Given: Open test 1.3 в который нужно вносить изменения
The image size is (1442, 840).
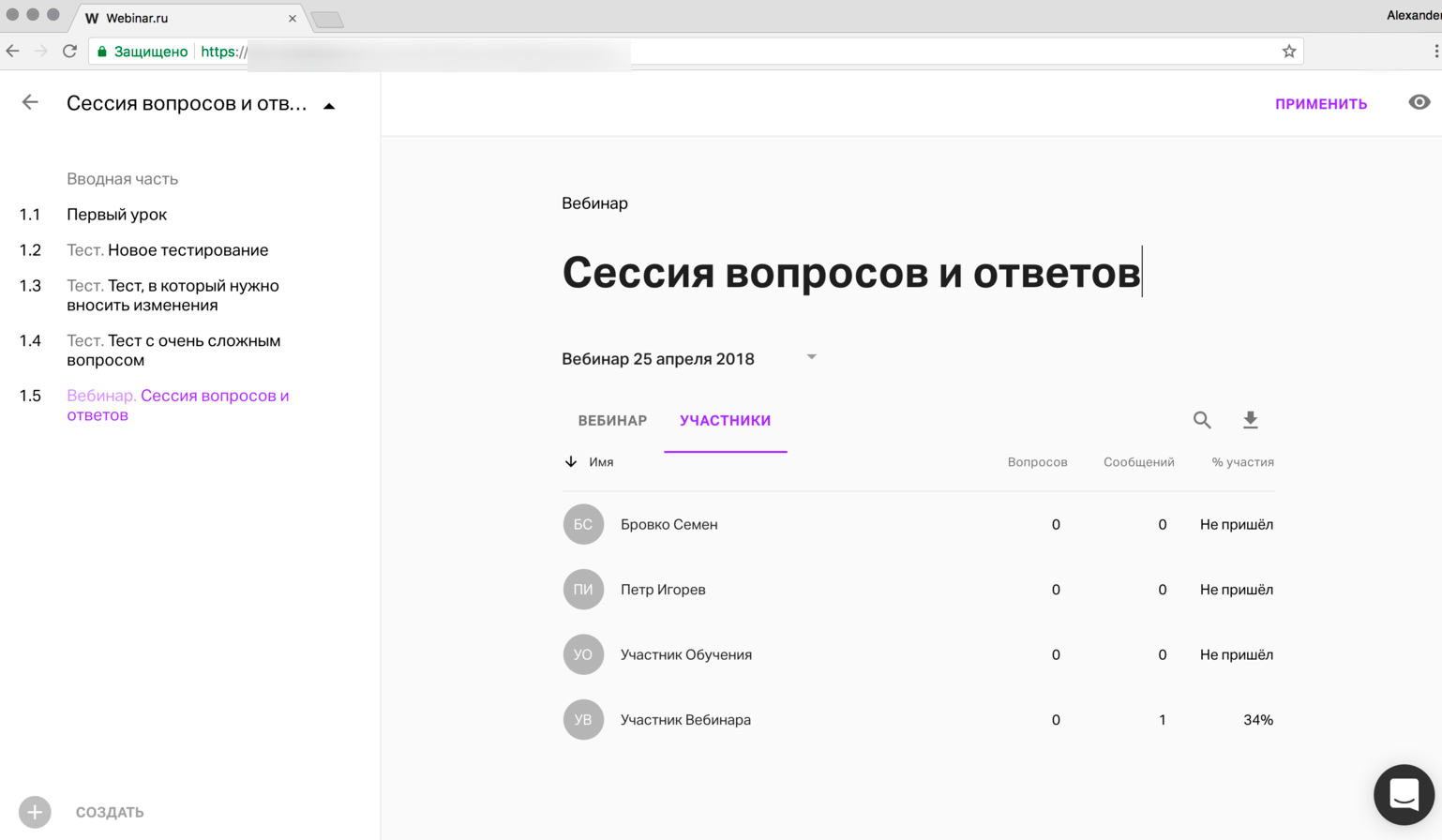Looking at the screenshot, I should [x=173, y=295].
